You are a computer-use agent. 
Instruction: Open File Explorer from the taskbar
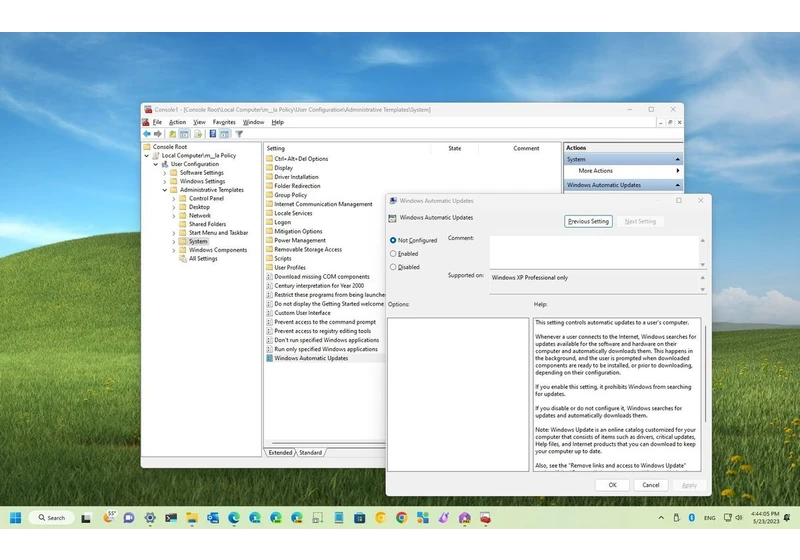click(192, 518)
